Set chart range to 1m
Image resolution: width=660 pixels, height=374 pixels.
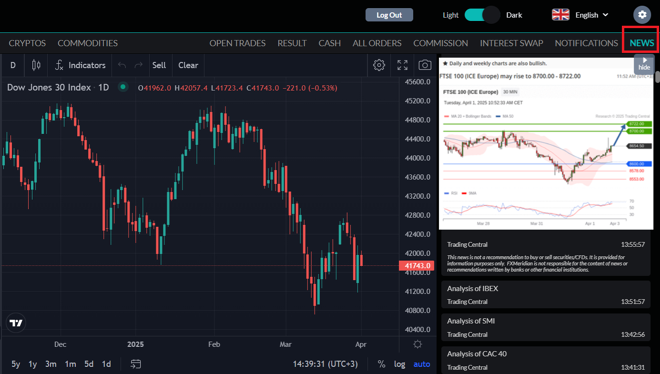tap(70, 364)
